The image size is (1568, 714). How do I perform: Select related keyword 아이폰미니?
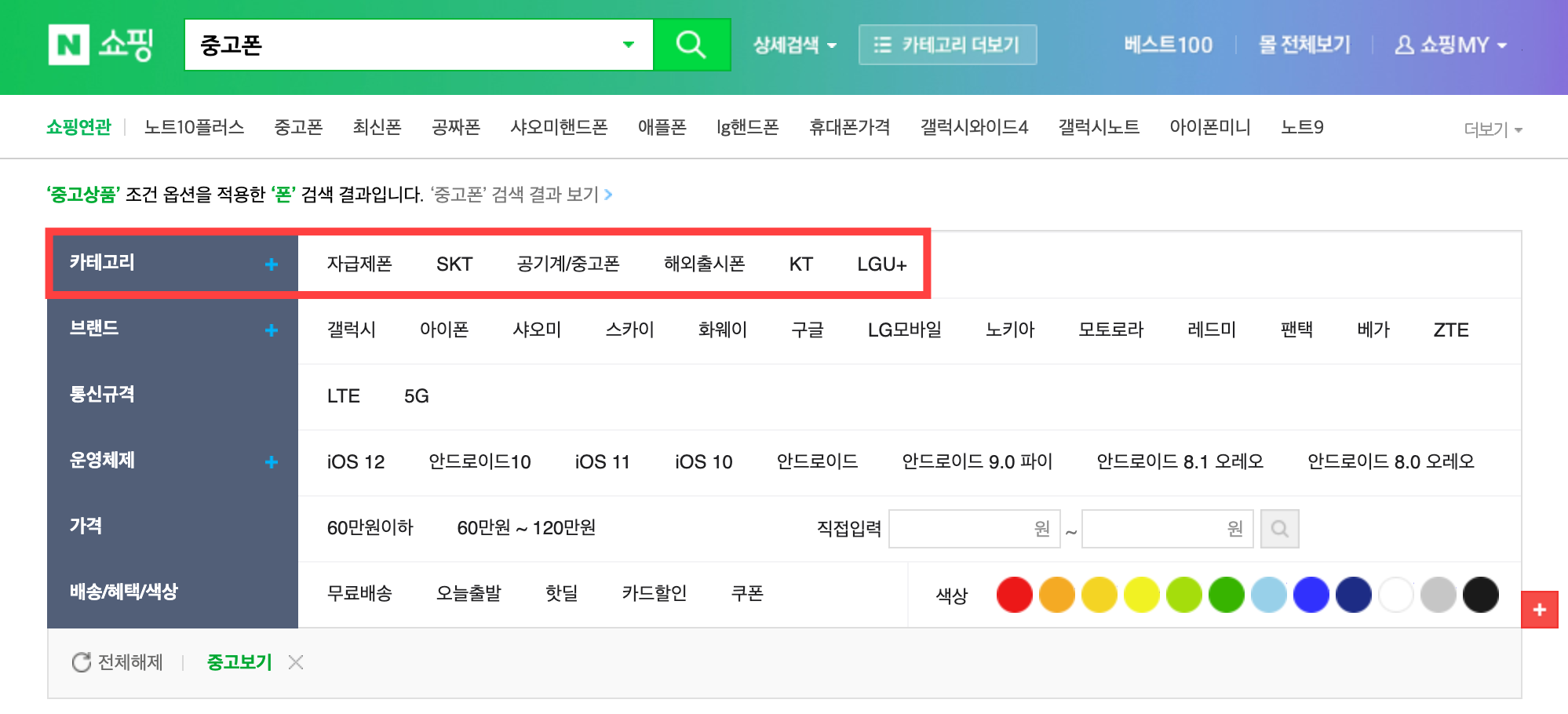click(x=1209, y=127)
